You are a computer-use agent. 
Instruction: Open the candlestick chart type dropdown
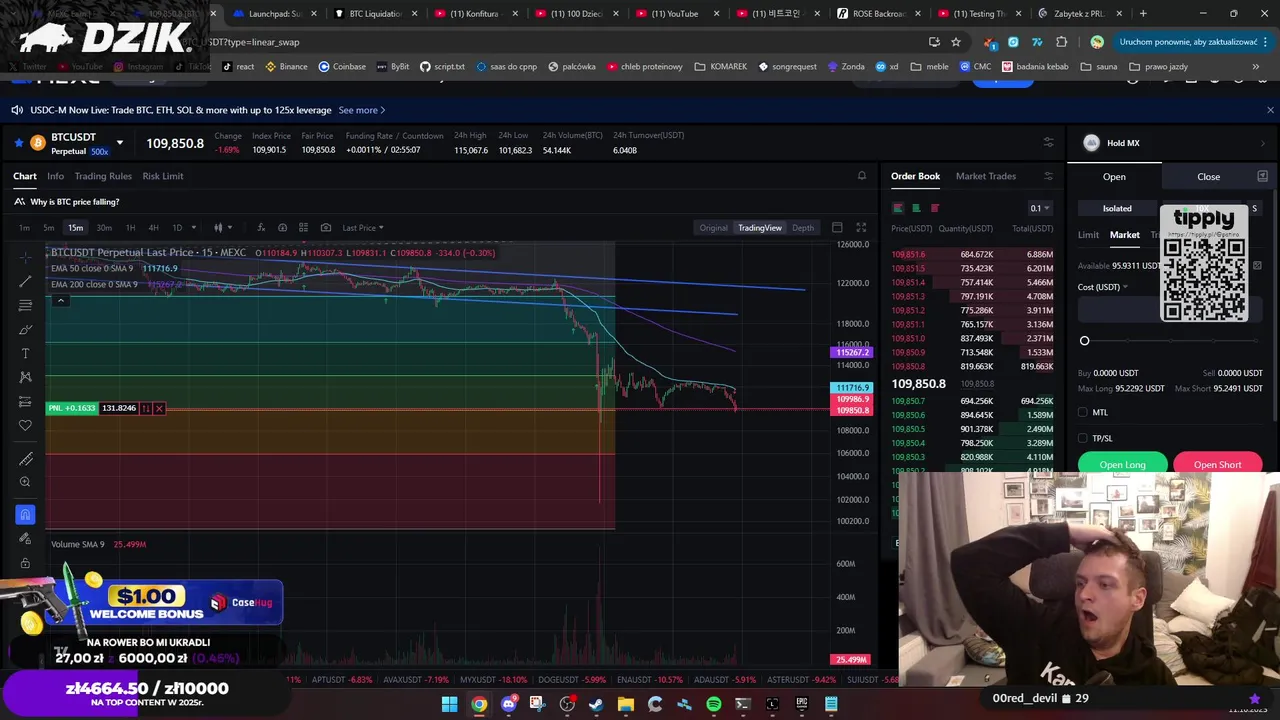point(222,228)
